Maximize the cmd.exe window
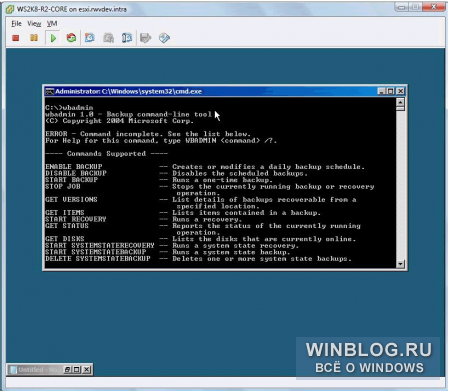The height and width of the screenshot is (391, 450). pyautogui.click(x=391, y=91)
